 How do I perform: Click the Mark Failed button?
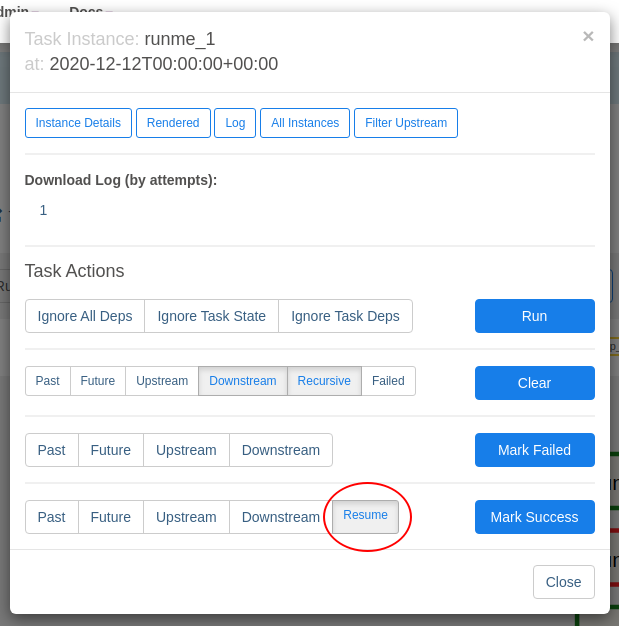pos(535,450)
